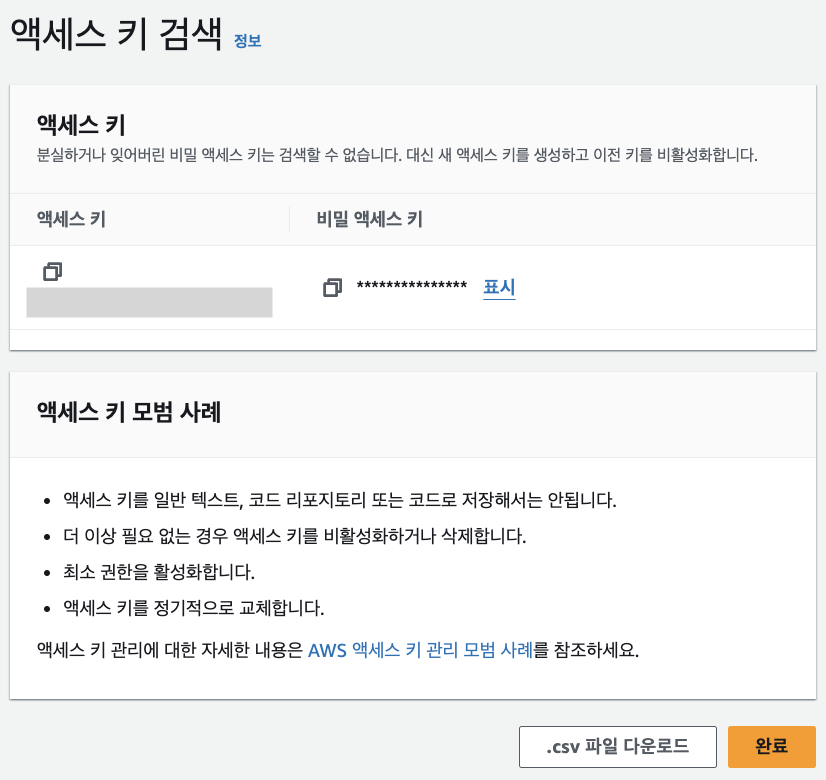Image resolution: width=826 pixels, height=780 pixels.
Task: Copy the access key ID
Action: (x=52, y=271)
